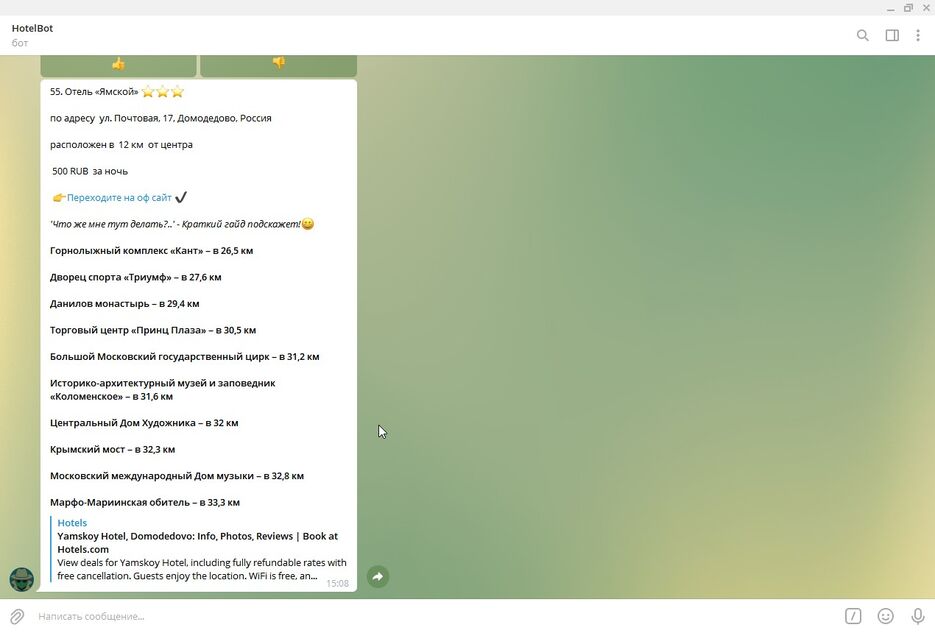The width and height of the screenshot is (935, 633).
Task: Open the bot commands slash icon
Action: point(853,616)
